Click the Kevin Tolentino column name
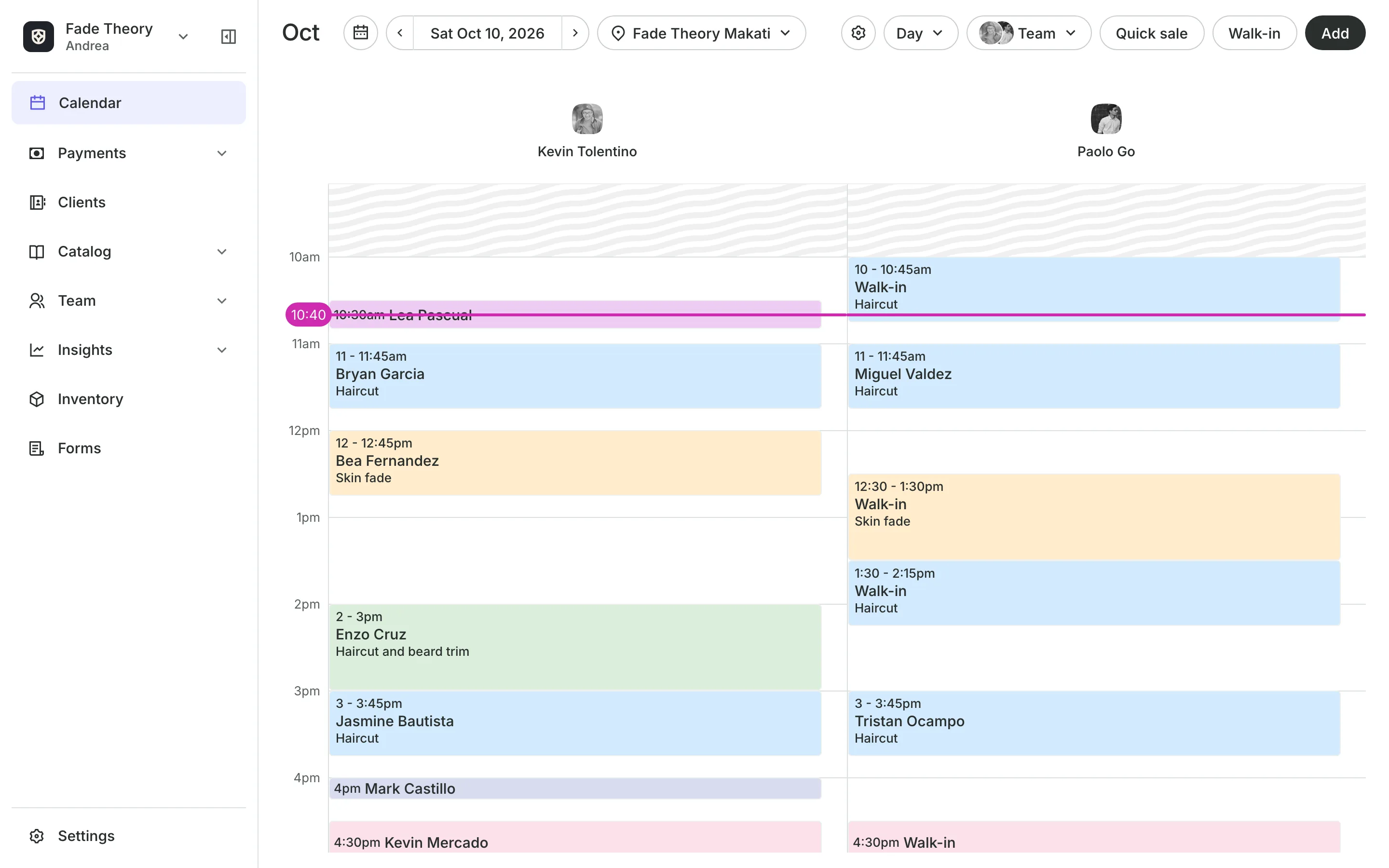 [587, 151]
